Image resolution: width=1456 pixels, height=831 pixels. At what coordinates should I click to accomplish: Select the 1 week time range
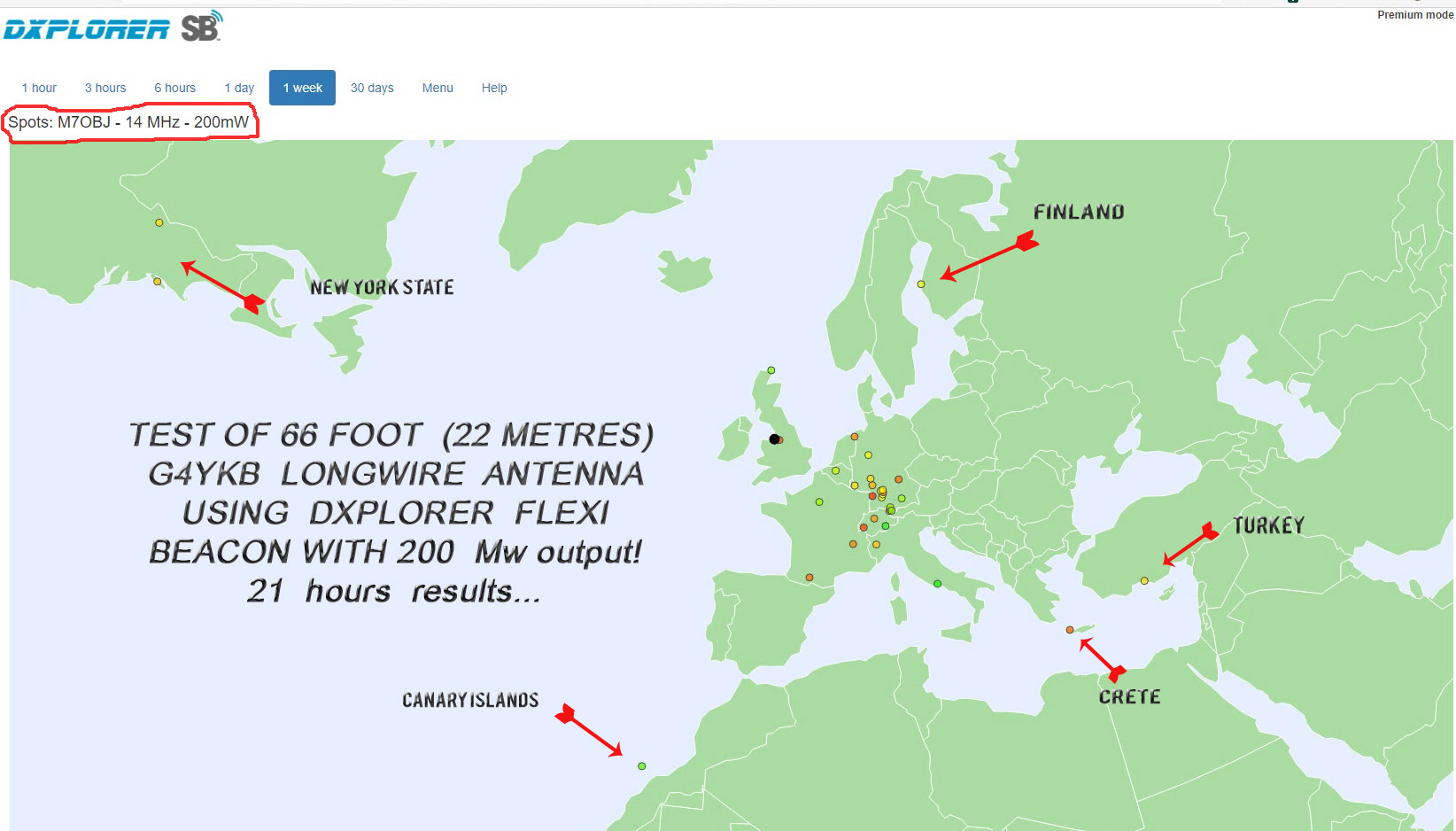click(x=302, y=88)
